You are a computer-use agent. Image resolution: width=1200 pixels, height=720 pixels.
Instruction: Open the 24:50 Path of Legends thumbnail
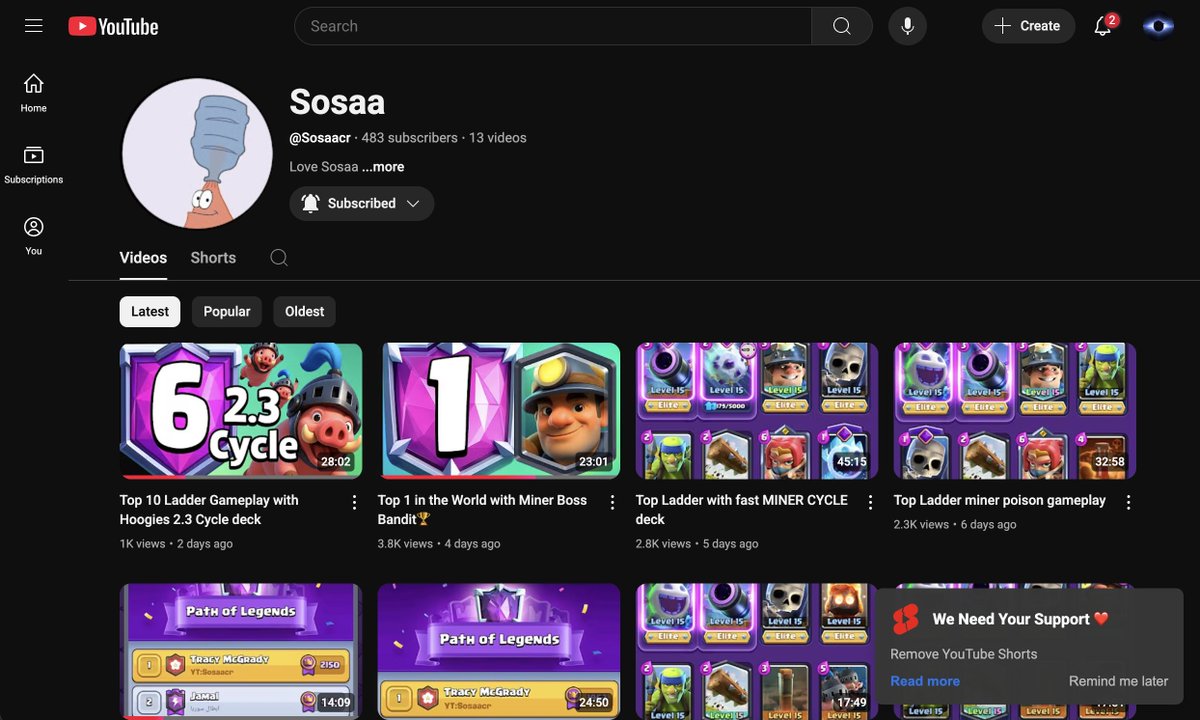click(499, 651)
